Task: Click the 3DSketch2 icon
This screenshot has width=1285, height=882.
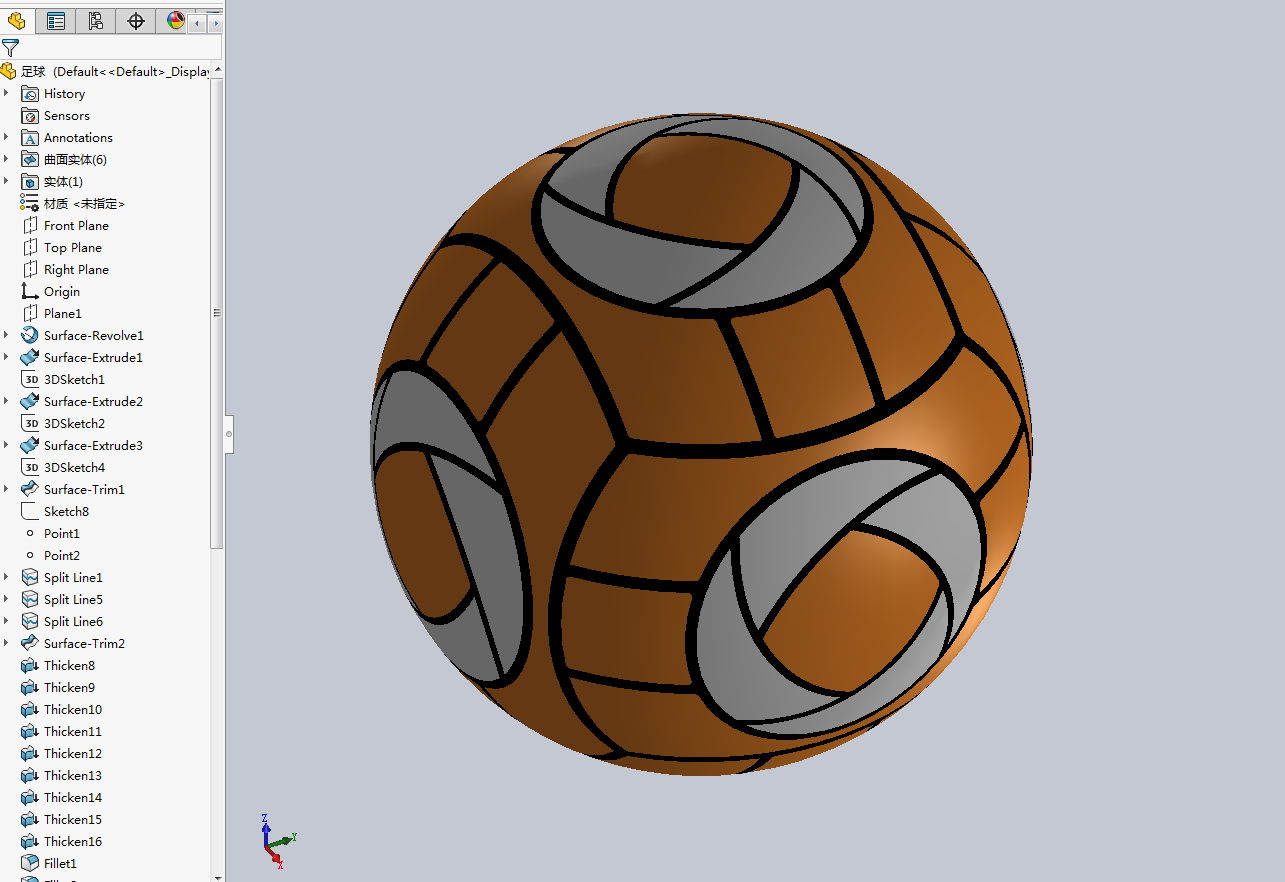Action: click(30, 423)
